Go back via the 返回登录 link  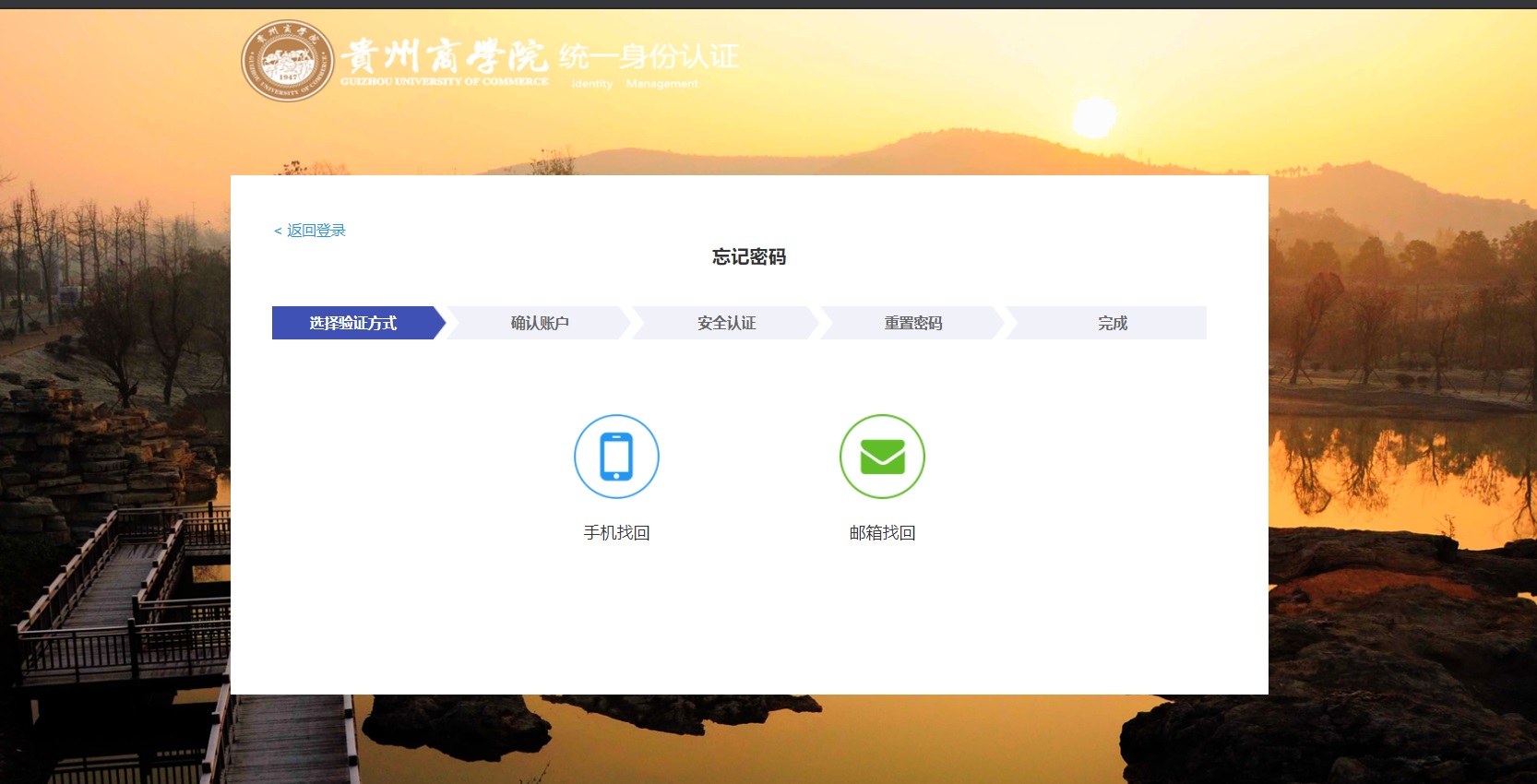(x=316, y=231)
